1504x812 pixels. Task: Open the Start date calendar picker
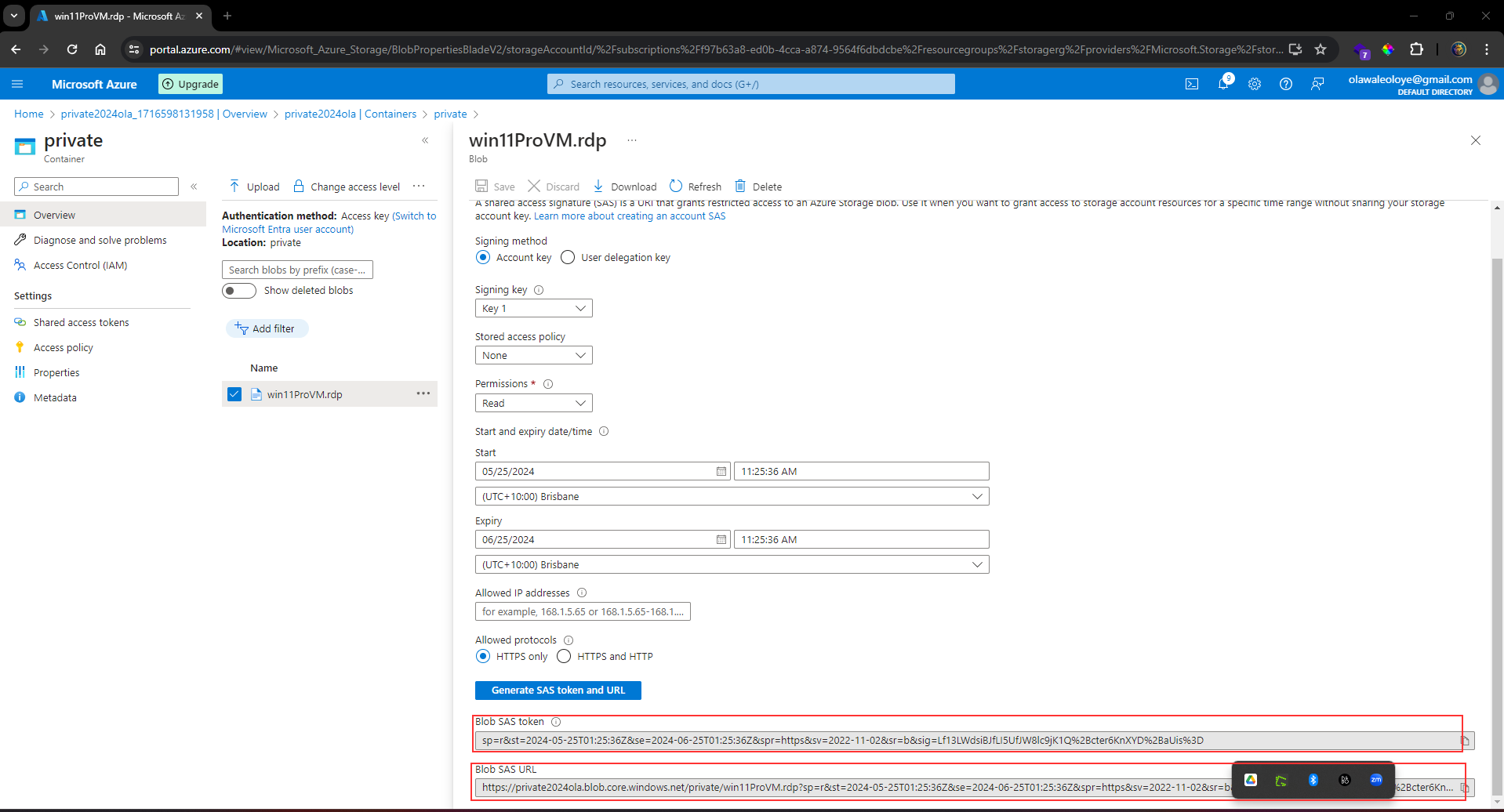tap(721, 471)
